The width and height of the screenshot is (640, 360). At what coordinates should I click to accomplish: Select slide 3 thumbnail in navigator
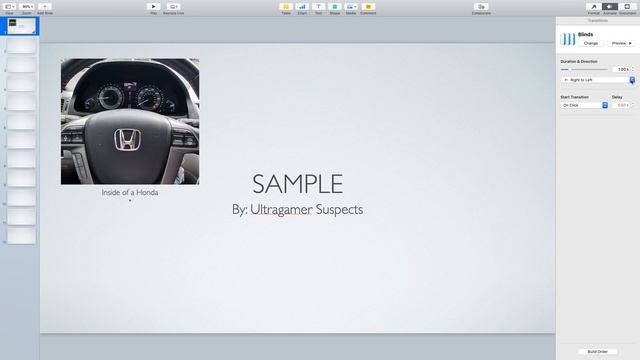point(22,64)
